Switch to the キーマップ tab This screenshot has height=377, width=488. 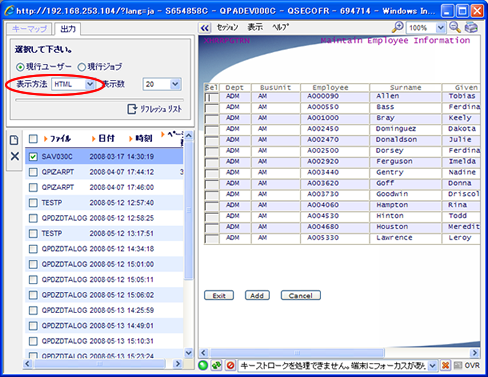point(29,29)
